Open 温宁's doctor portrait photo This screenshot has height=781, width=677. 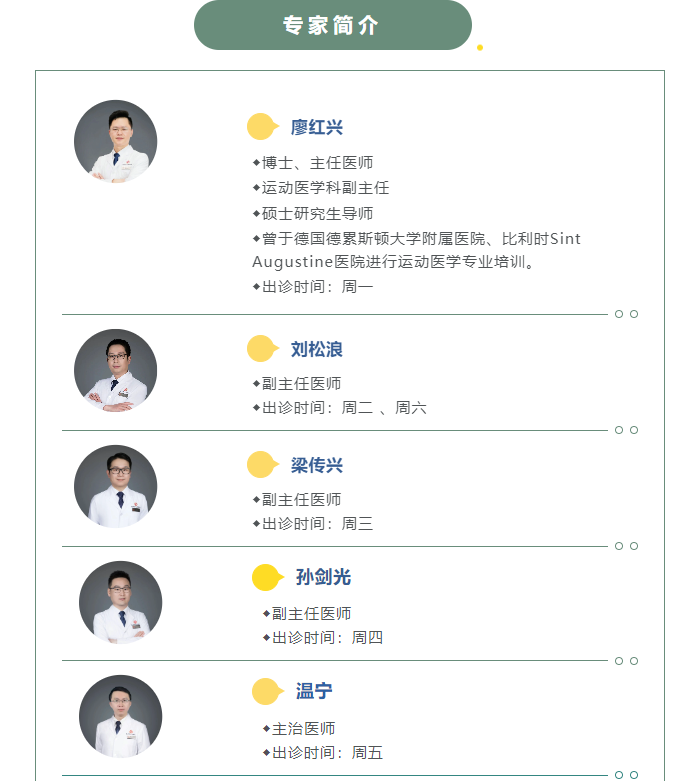pyautogui.click(x=120, y=716)
